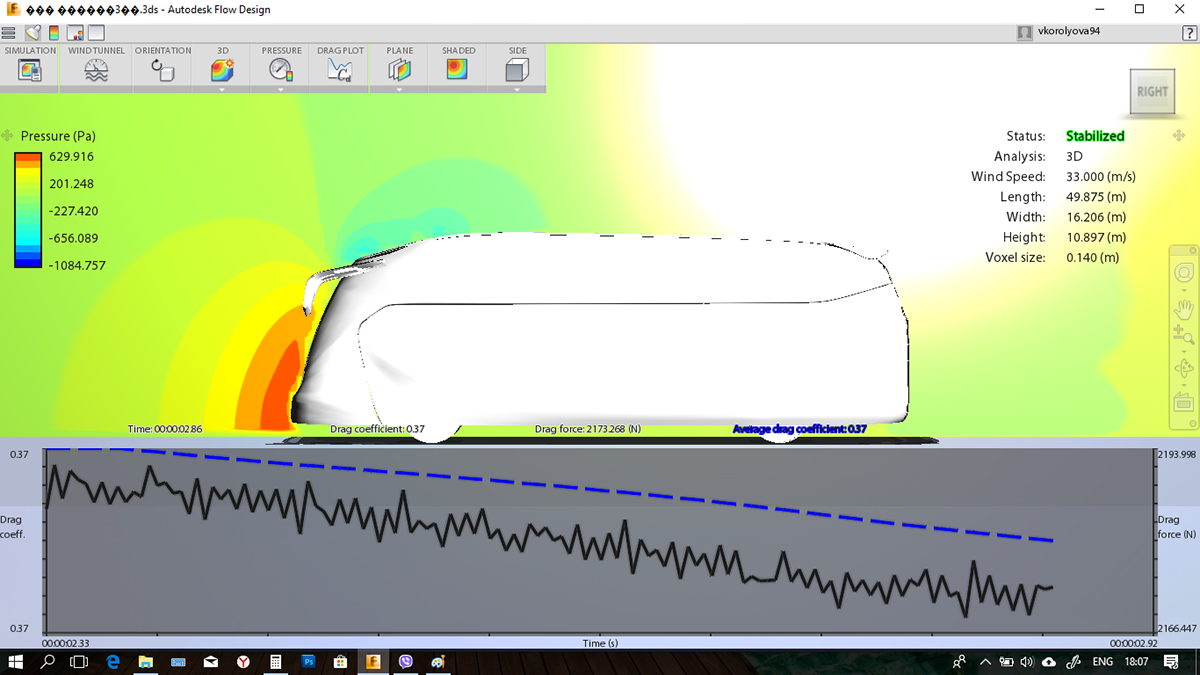Switch the Side view toggle
Image resolution: width=1200 pixels, height=675 pixels.
click(517, 70)
